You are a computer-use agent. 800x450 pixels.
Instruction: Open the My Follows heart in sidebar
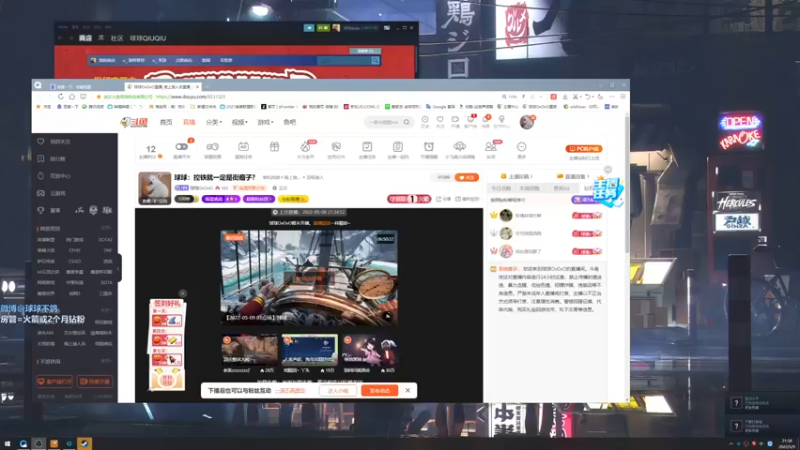tap(41, 141)
